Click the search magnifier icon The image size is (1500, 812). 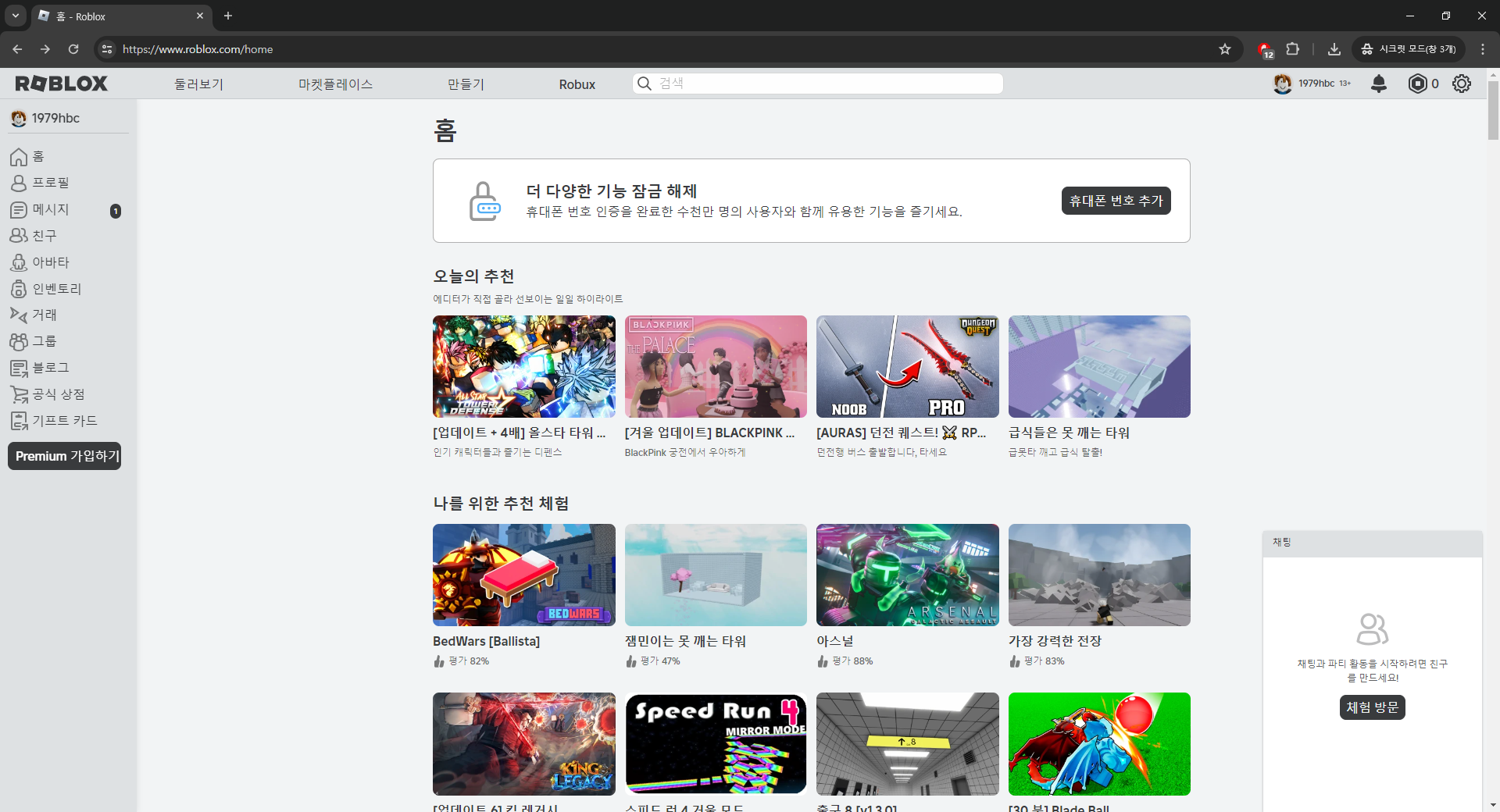tap(644, 84)
